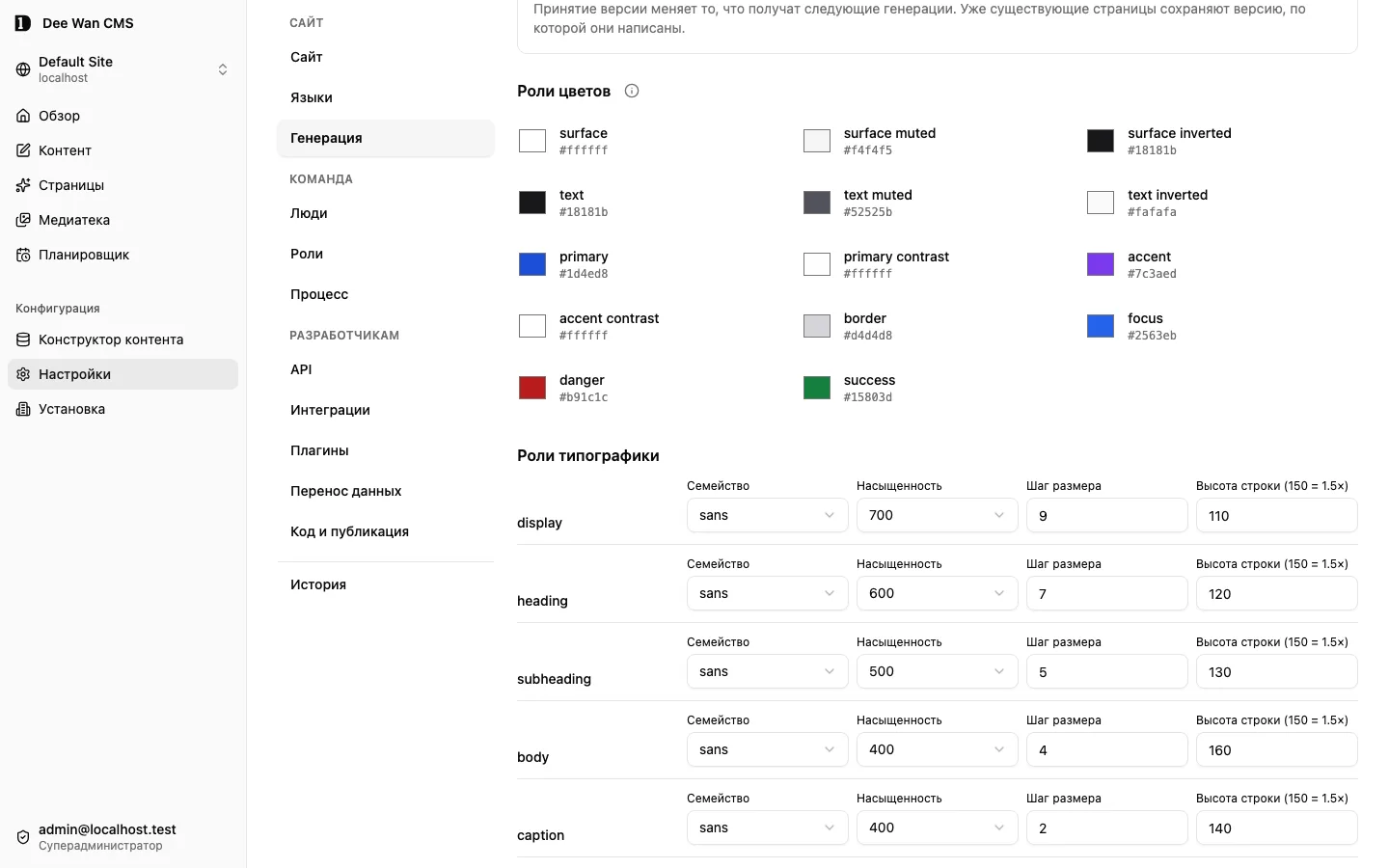The width and height of the screenshot is (1389, 868).
Task: Click the heading Высота строки field
Action: pyautogui.click(x=1277, y=593)
